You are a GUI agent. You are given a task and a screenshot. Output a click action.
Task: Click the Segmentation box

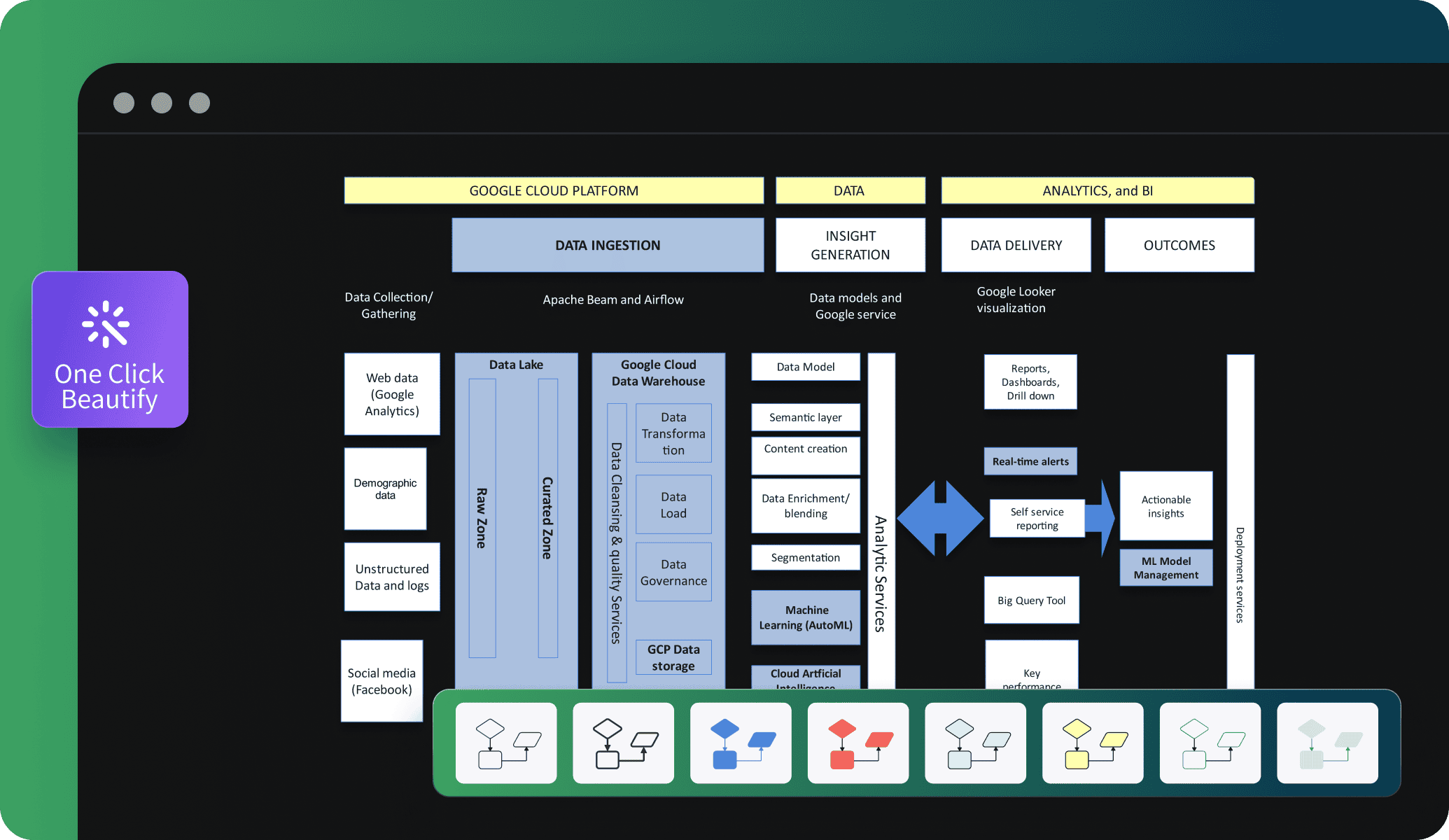(x=806, y=557)
